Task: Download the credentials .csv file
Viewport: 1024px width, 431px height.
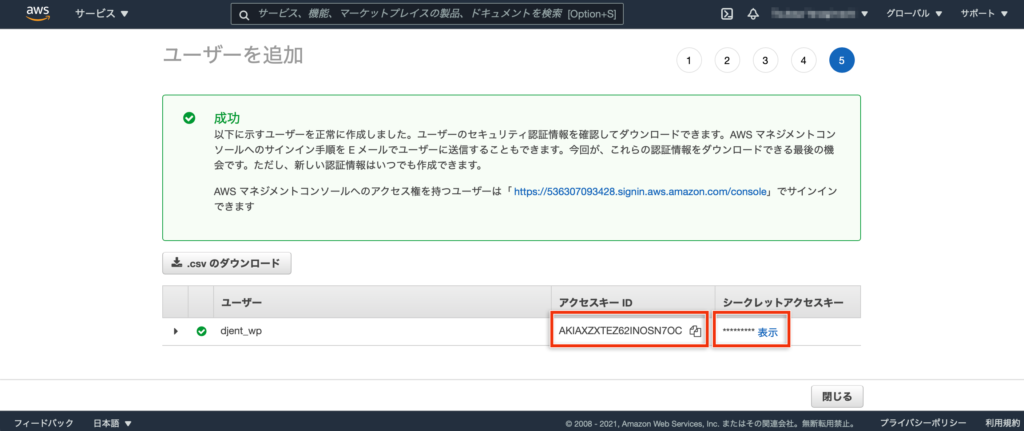Action: click(227, 263)
